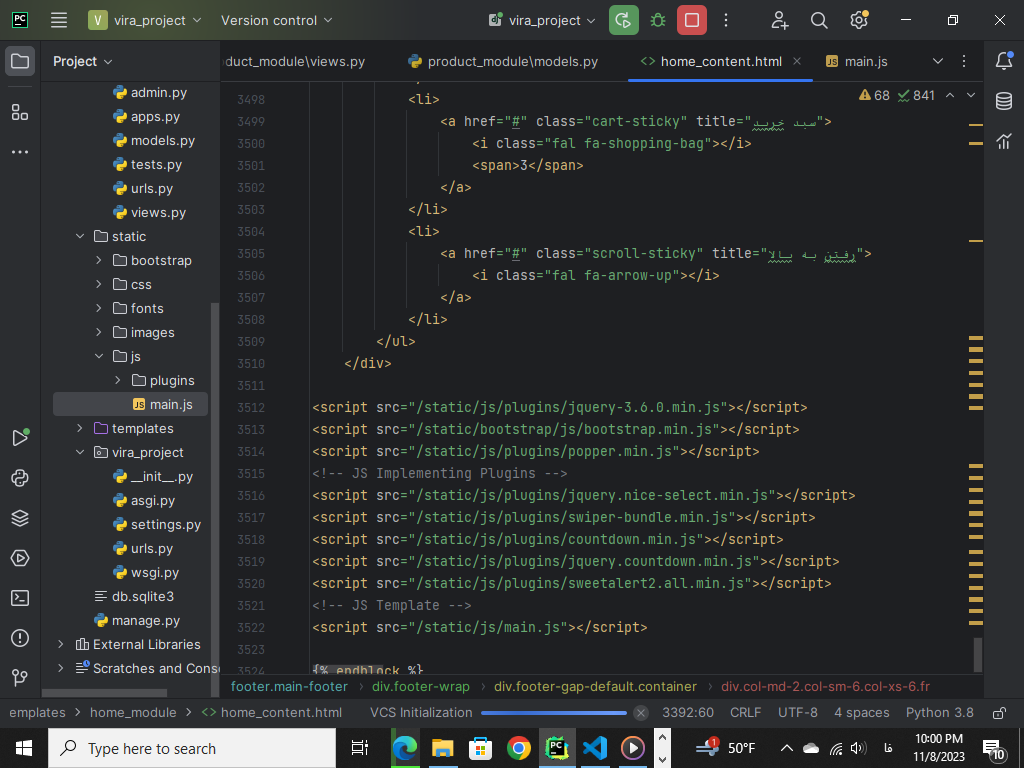
Task: Click div.footer-wrap breadcrumb
Action: [x=421, y=686]
